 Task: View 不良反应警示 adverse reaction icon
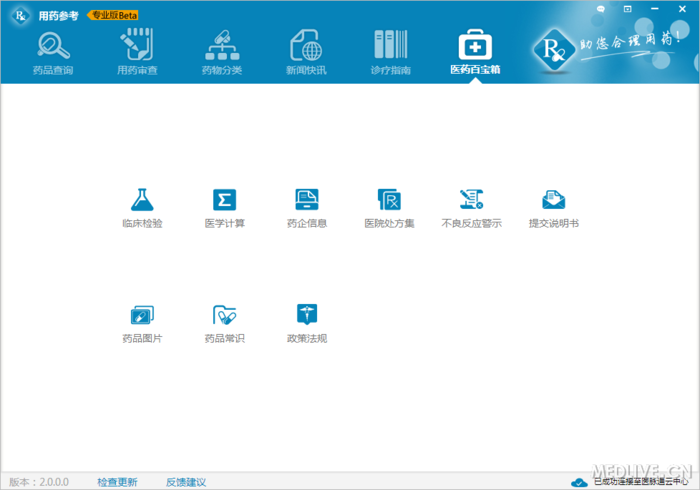pos(471,199)
